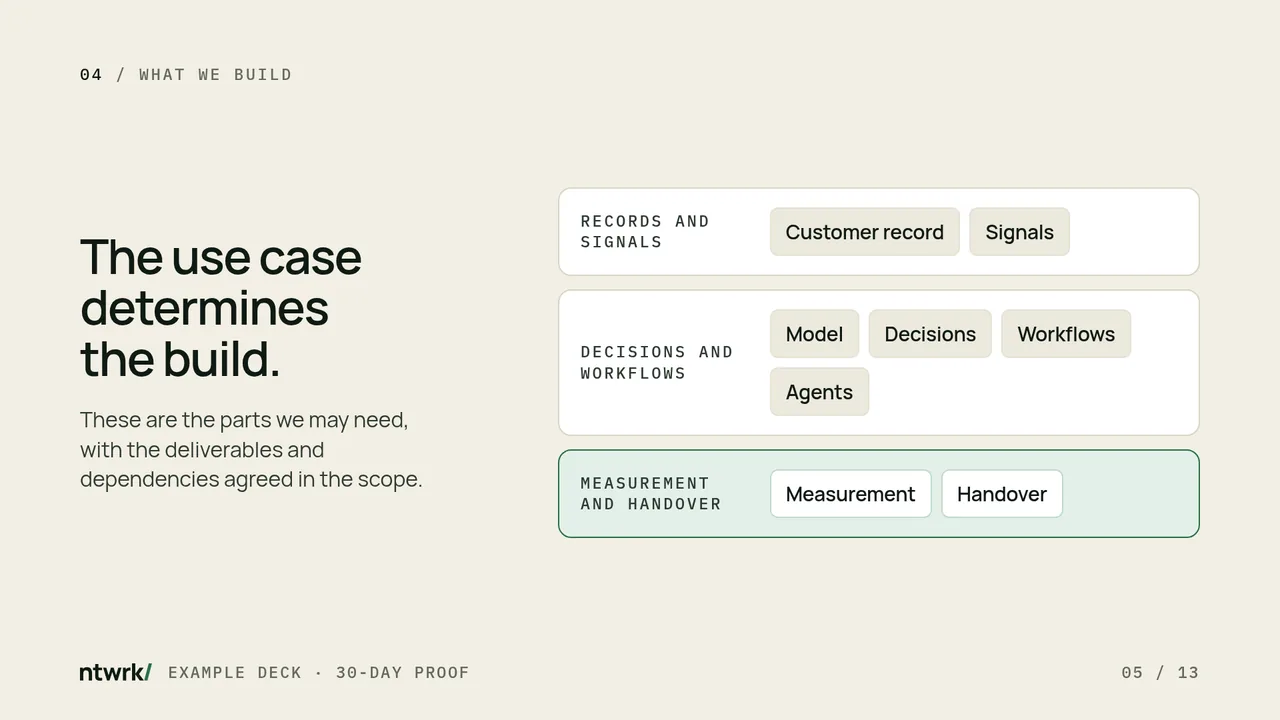This screenshot has height=720, width=1280.
Task: Click the ntwrk/ logo
Action: click(x=116, y=672)
